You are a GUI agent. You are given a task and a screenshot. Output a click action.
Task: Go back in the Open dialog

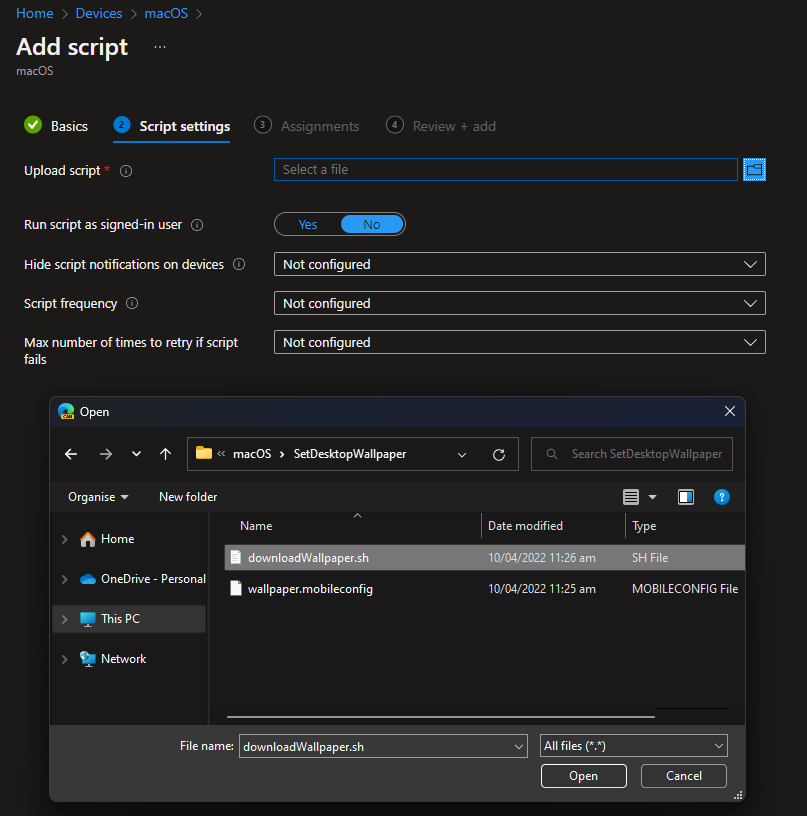[71, 454]
